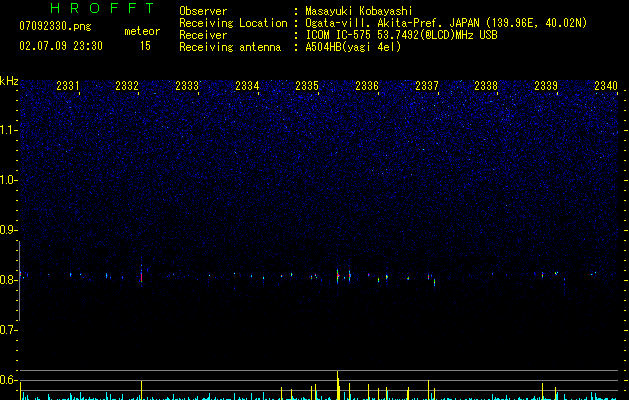Screen dimensions: 629x400
Task: Click the kHz axis unit label
Action: 9,81
